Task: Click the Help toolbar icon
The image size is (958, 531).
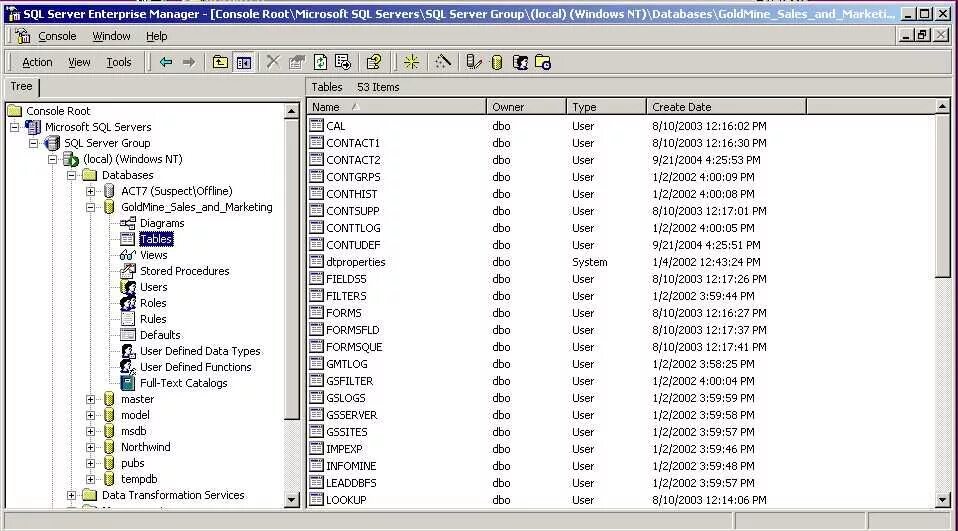Action: (x=374, y=62)
